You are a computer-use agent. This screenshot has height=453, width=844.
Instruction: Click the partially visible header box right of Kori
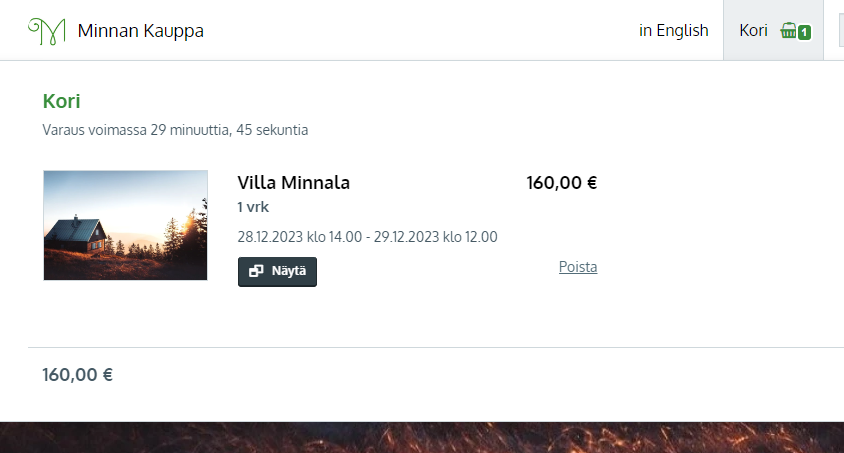(x=841, y=30)
